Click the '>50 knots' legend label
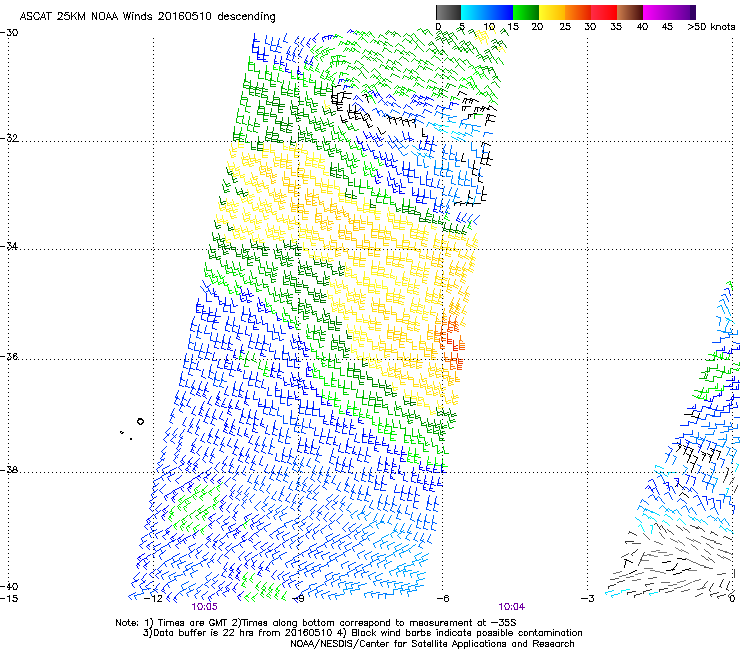The height and width of the screenshot is (650, 740). pyautogui.click(x=711, y=27)
